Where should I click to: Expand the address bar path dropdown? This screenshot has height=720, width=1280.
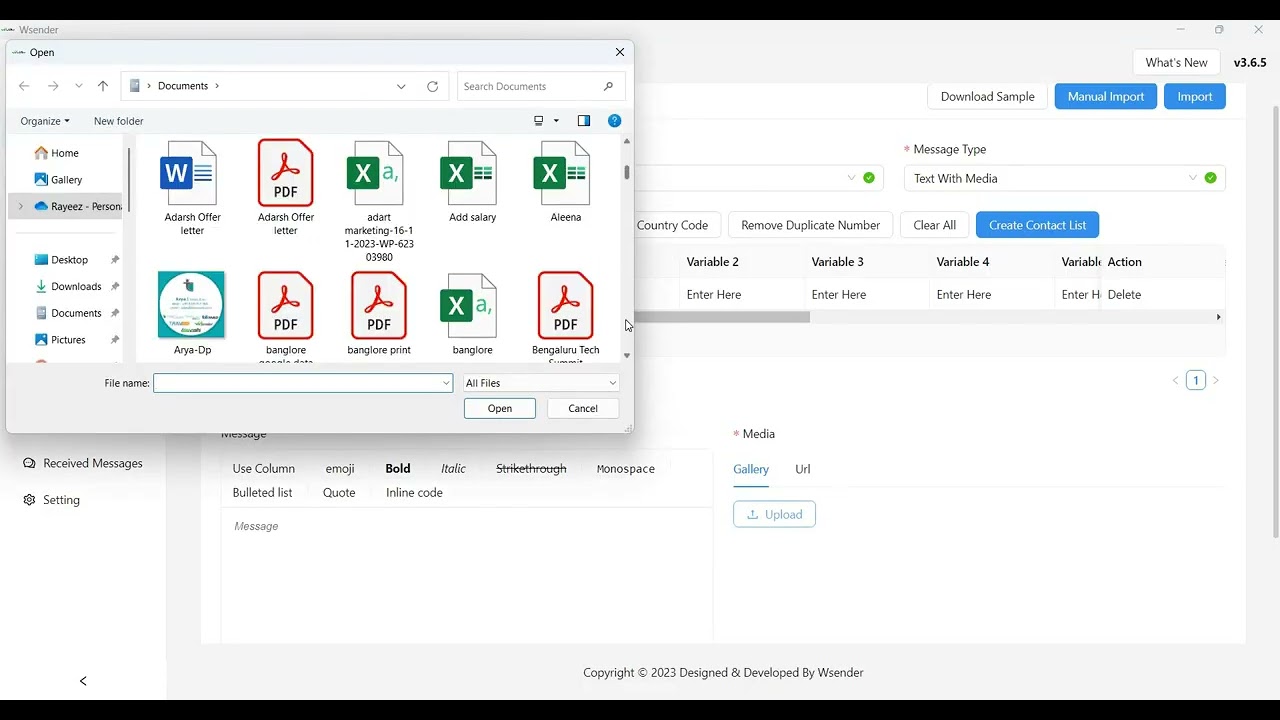pyautogui.click(x=401, y=86)
